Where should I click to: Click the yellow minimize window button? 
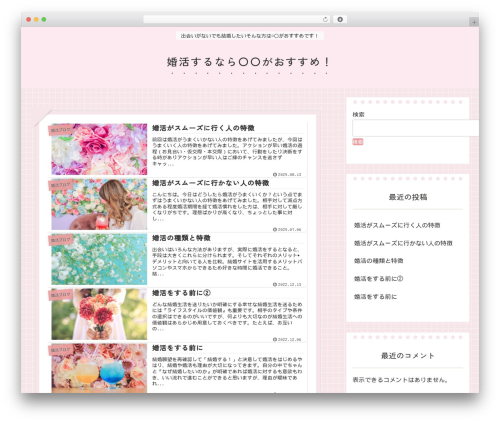coord(36,19)
